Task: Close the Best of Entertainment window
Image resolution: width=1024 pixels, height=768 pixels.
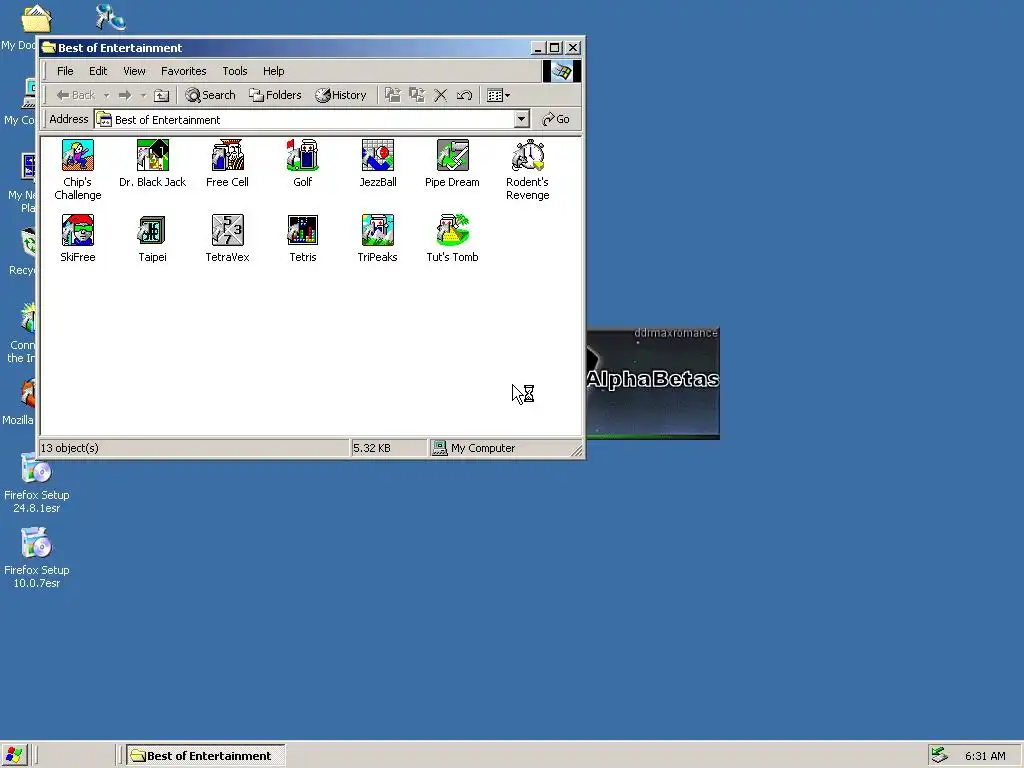Action: click(x=573, y=48)
